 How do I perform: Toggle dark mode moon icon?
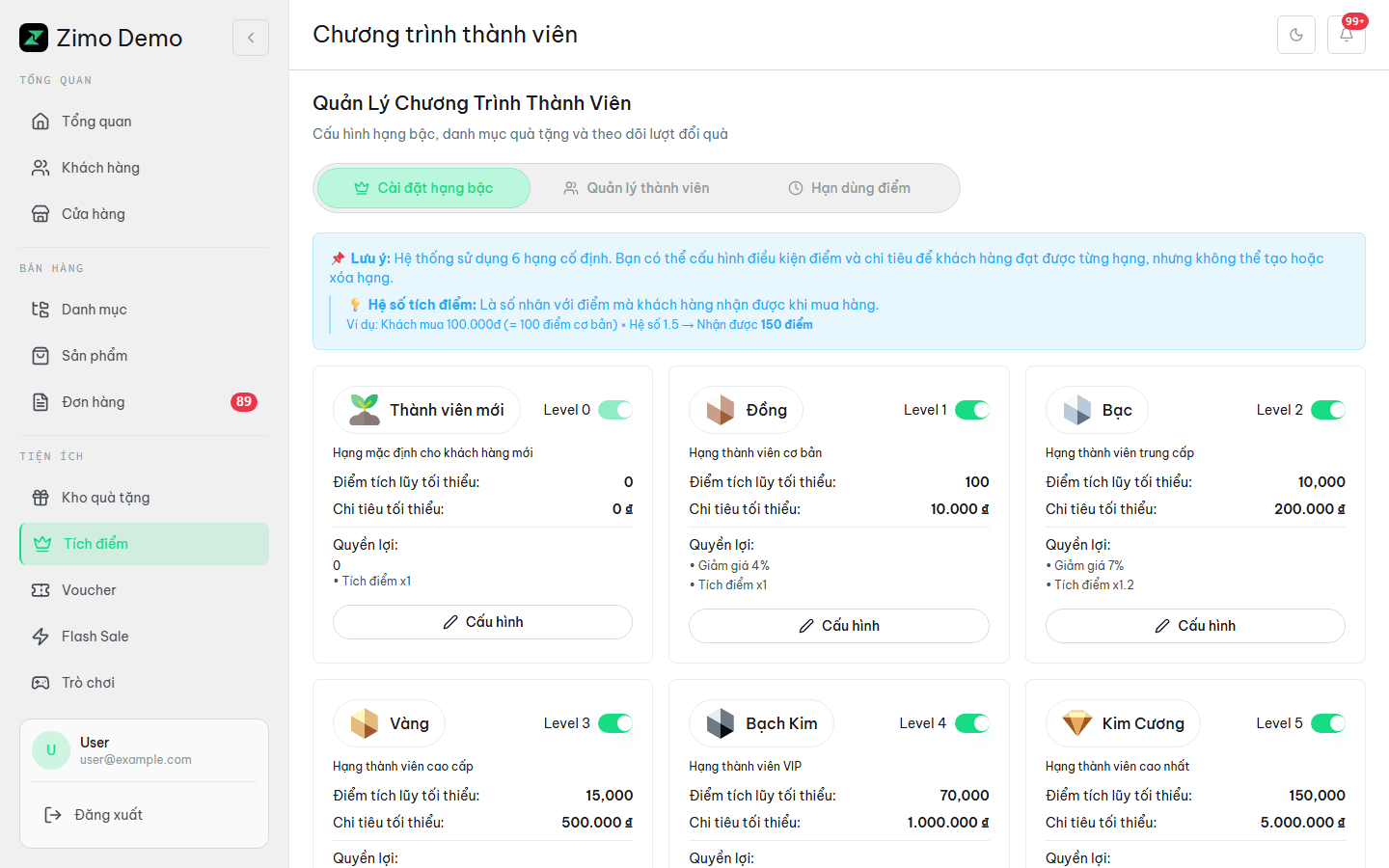pyautogui.click(x=1296, y=35)
